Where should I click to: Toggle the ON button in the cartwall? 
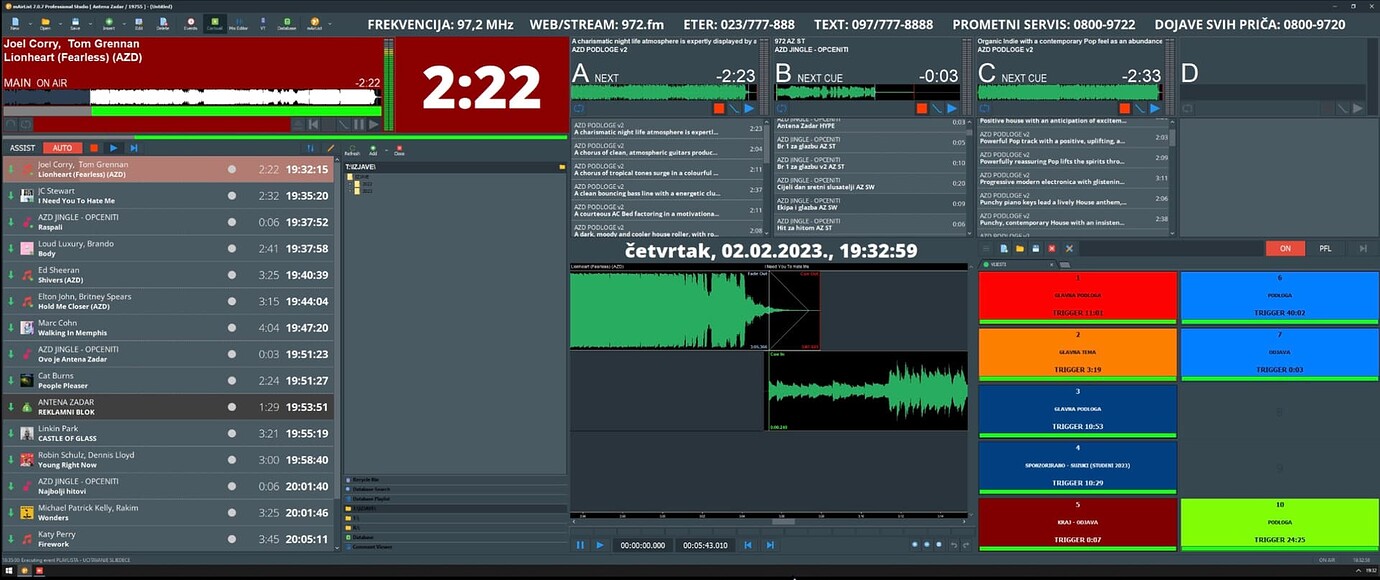(1285, 248)
